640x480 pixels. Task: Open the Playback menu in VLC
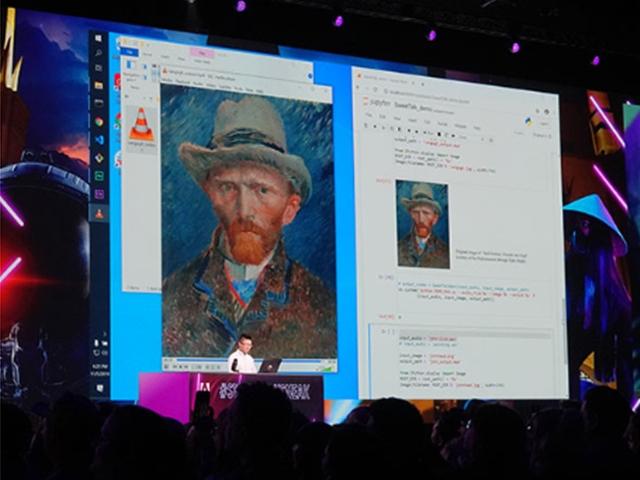tap(183, 83)
